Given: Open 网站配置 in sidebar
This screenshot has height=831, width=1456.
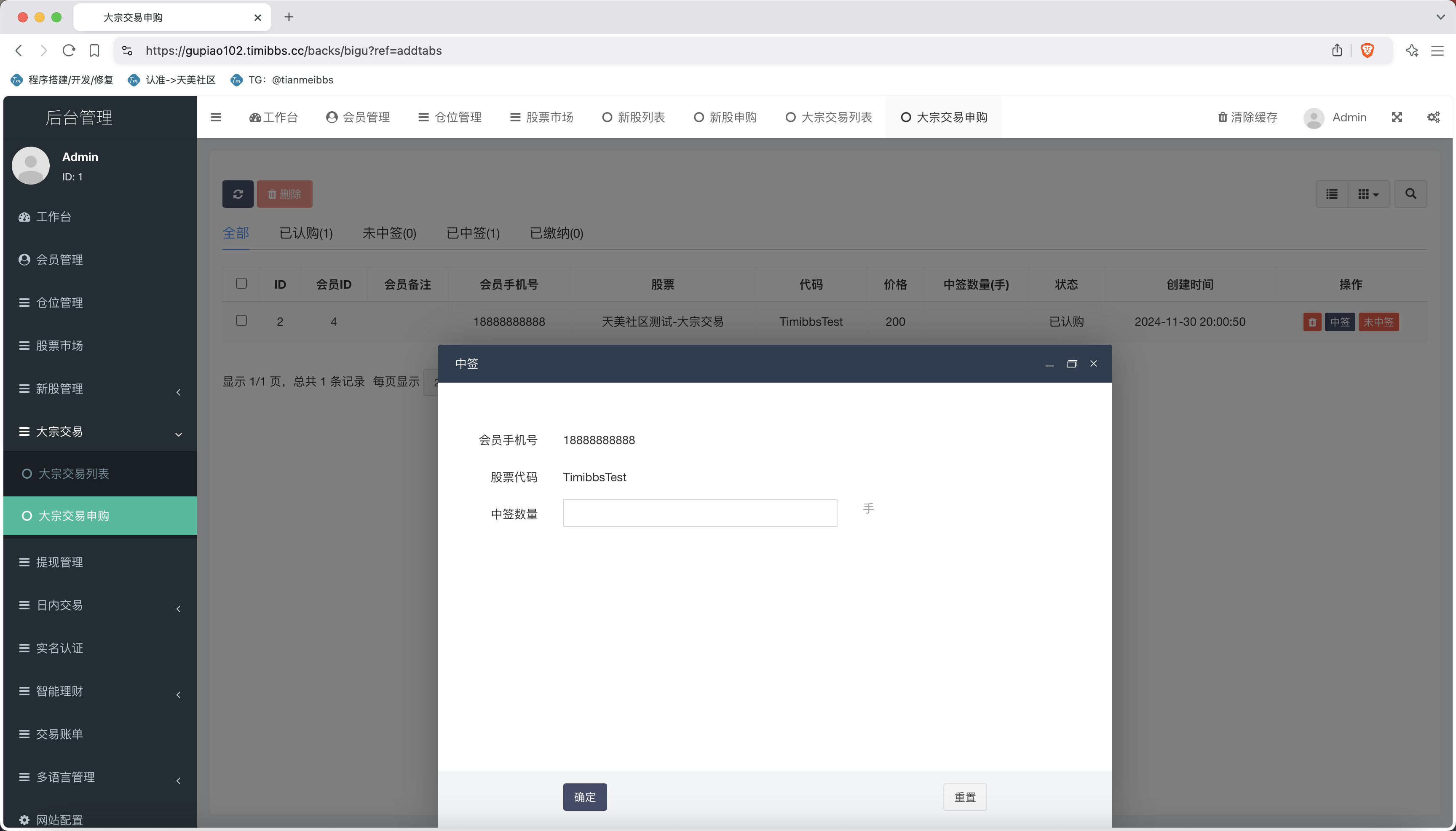Looking at the screenshot, I should pyautogui.click(x=100, y=820).
